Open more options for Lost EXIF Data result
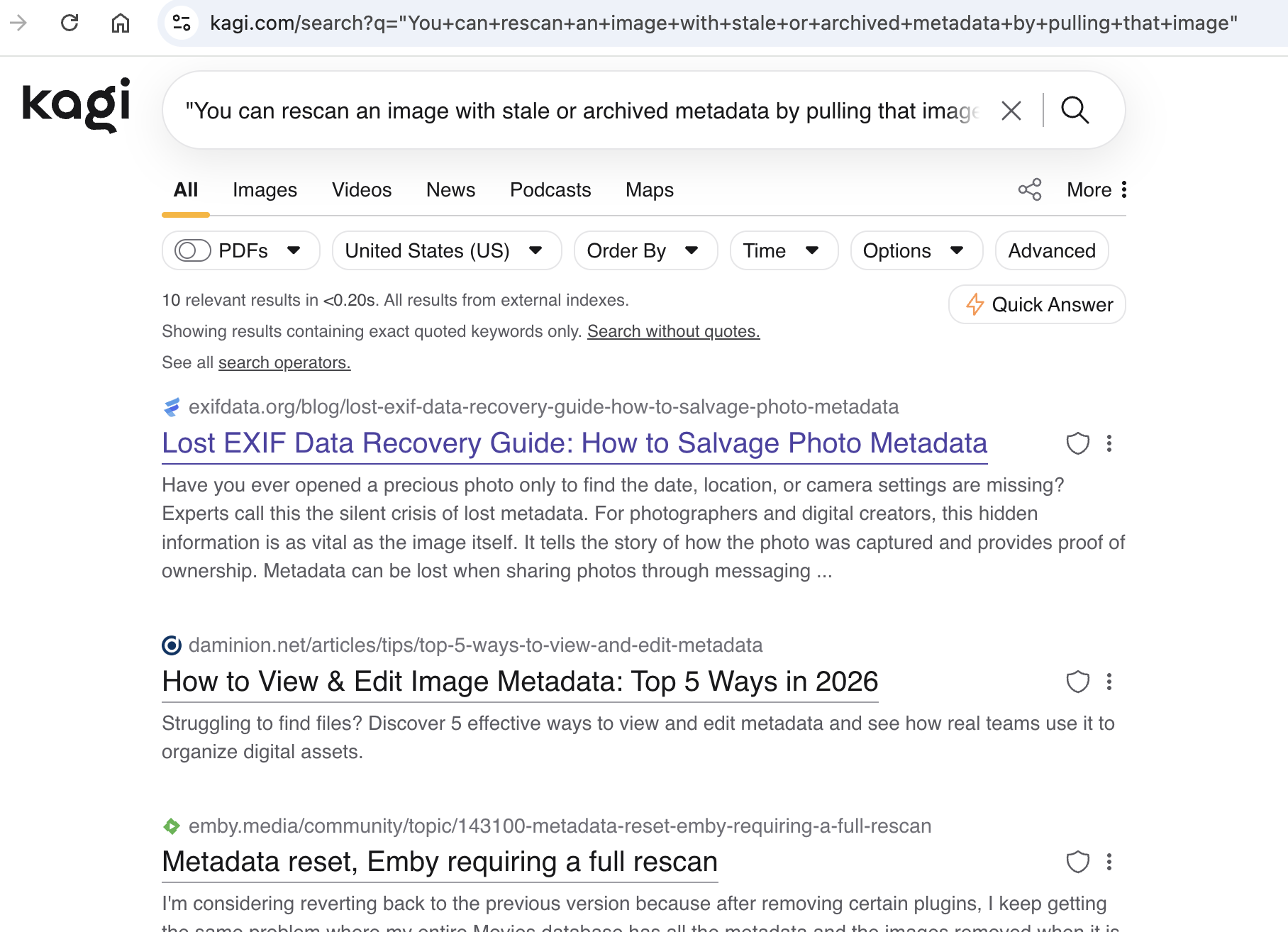 [x=1109, y=443]
